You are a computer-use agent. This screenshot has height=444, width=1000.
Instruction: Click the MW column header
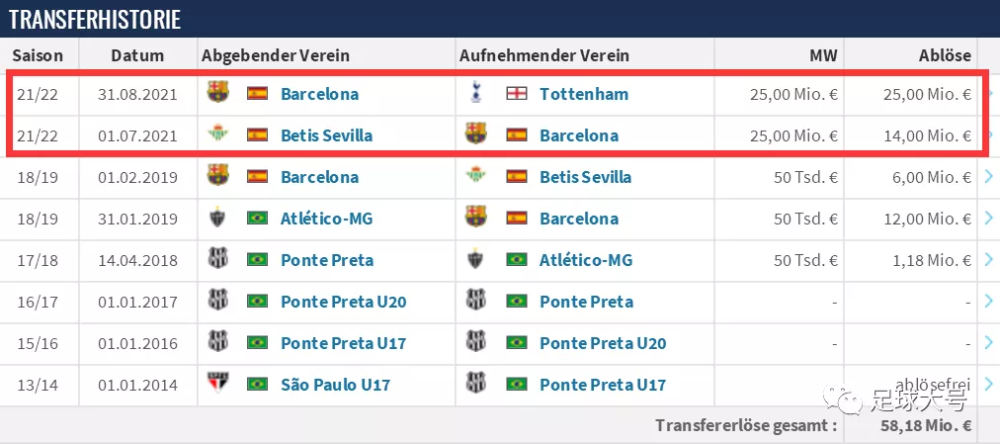click(823, 56)
